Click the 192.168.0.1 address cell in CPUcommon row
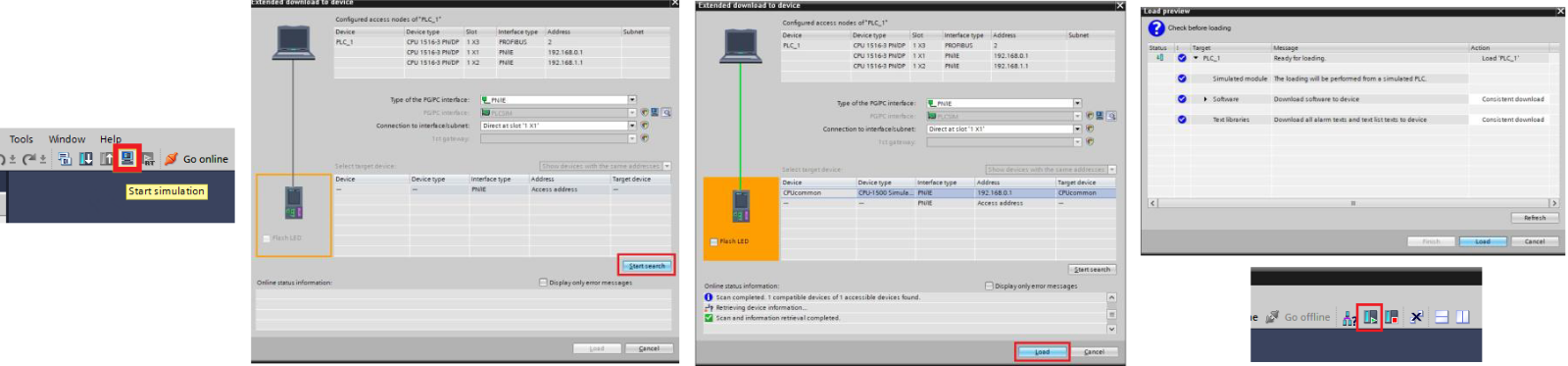The image size is (1568, 366). pos(1014,193)
